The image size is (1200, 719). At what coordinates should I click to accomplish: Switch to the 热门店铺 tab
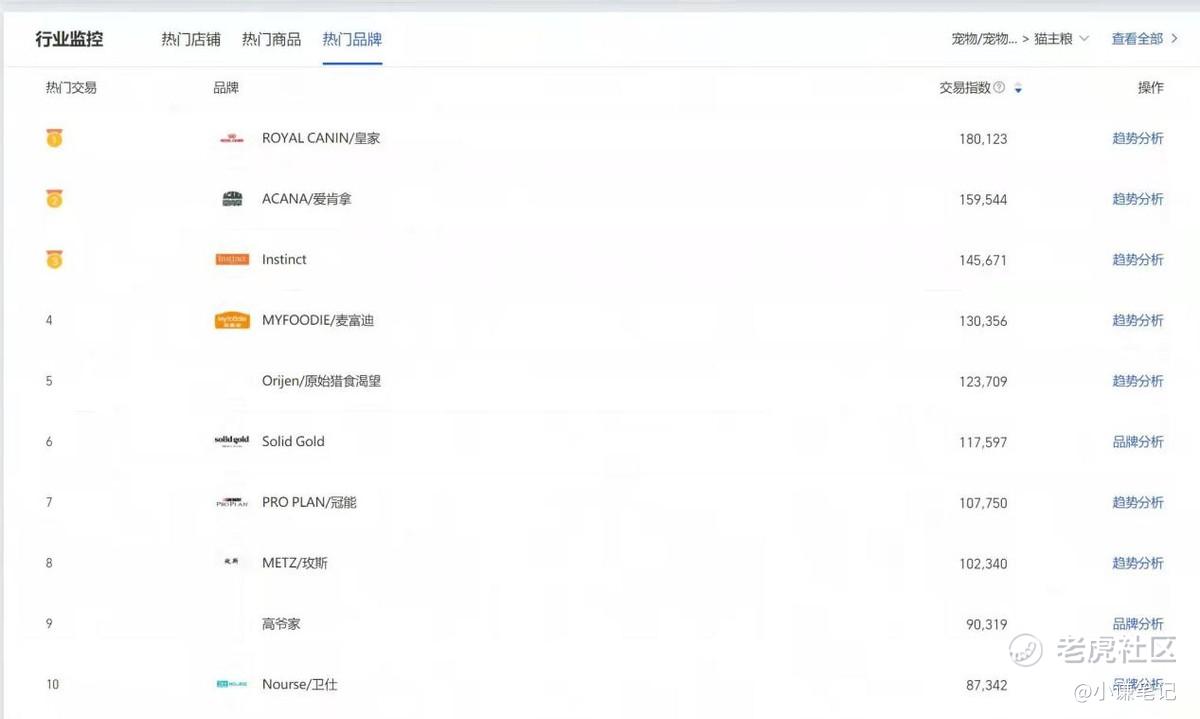click(191, 40)
